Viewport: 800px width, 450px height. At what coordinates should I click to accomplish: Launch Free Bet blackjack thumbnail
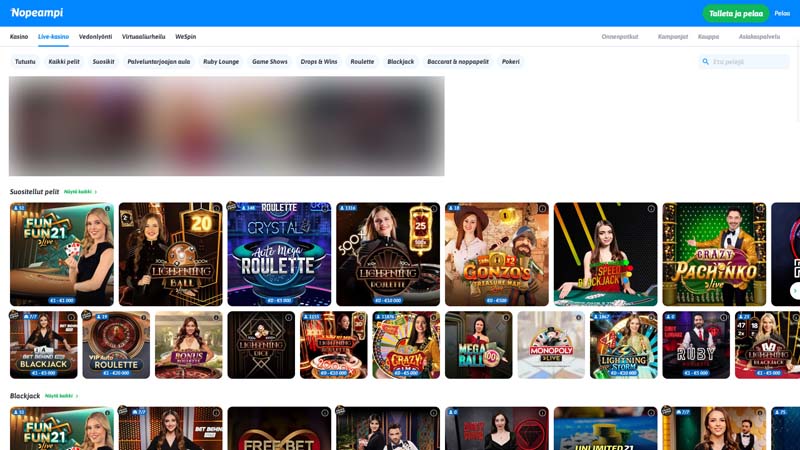click(x=279, y=429)
